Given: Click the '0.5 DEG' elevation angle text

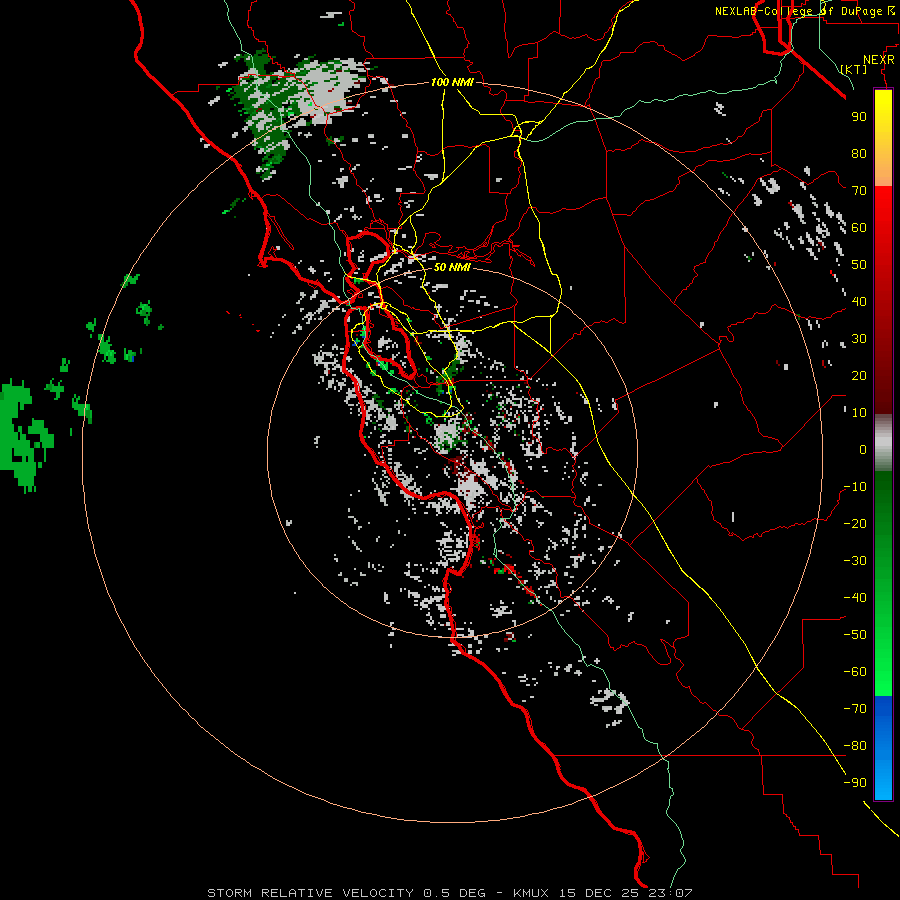Looking at the screenshot, I should point(455,893).
